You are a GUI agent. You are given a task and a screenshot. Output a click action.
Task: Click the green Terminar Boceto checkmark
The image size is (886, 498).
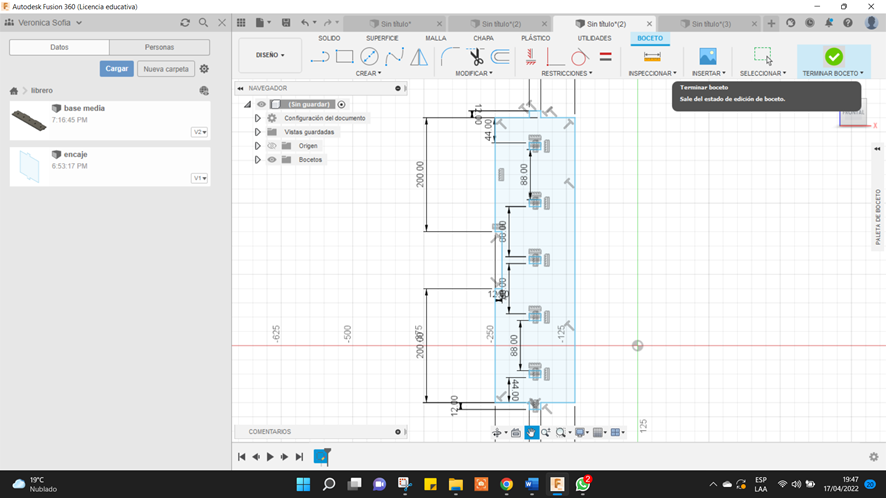click(833, 57)
